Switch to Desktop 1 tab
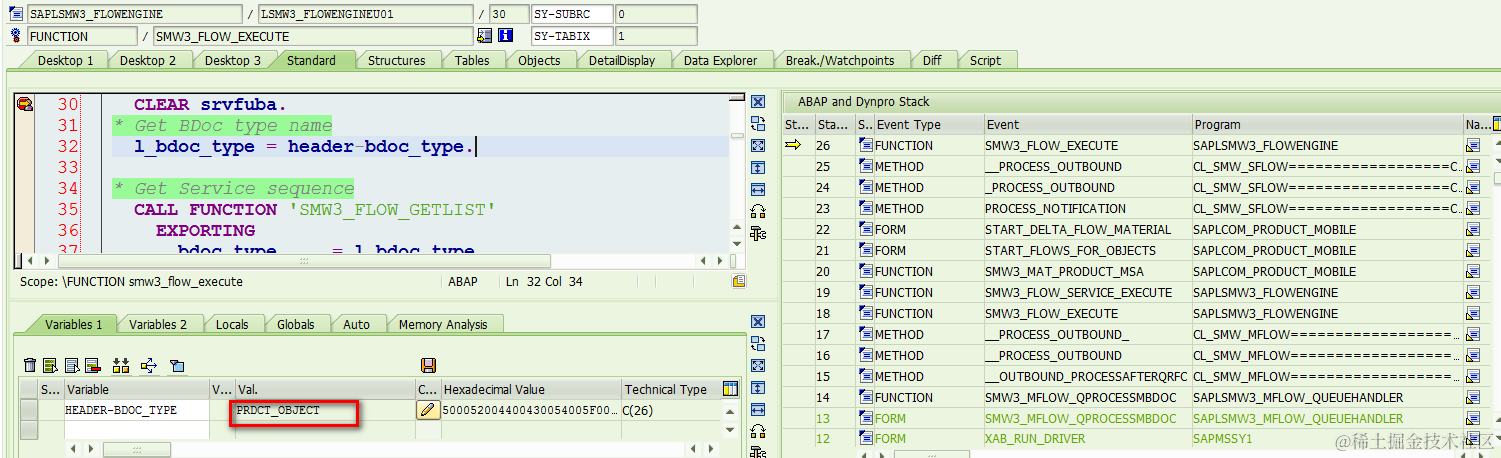The height and width of the screenshot is (458, 1501). click(65, 60)
